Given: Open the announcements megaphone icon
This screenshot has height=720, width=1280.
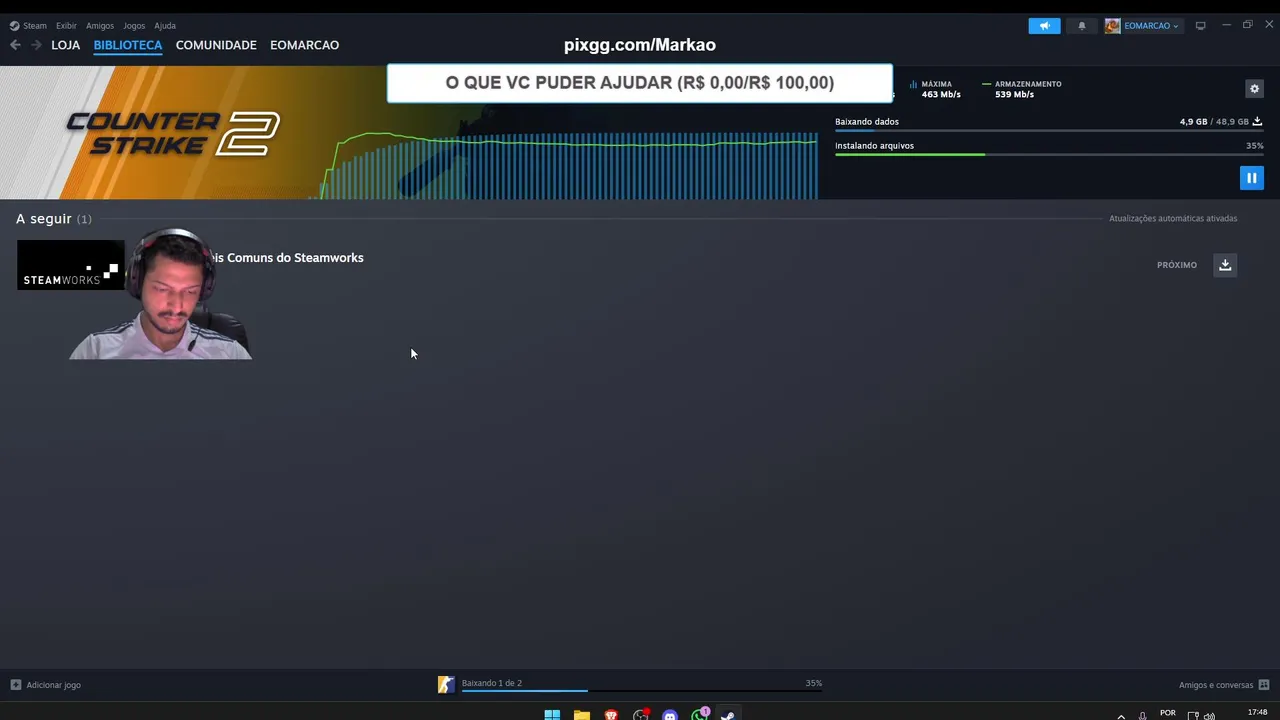Looking at the screenshot, I should tap(1044, 26).
